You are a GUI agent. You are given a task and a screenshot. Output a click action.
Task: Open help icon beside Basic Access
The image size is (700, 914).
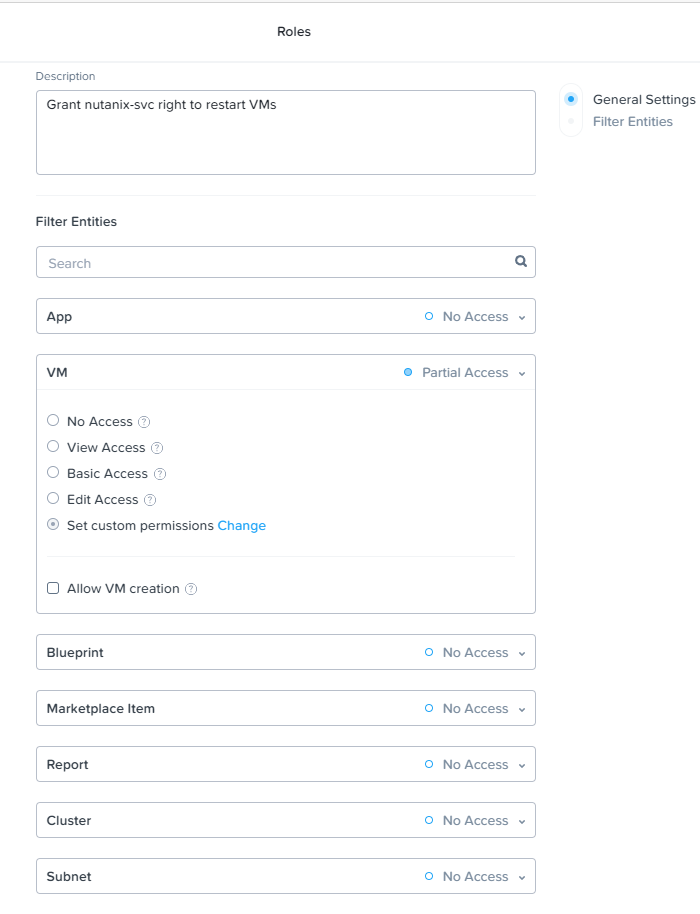click(x=160, y=474)
